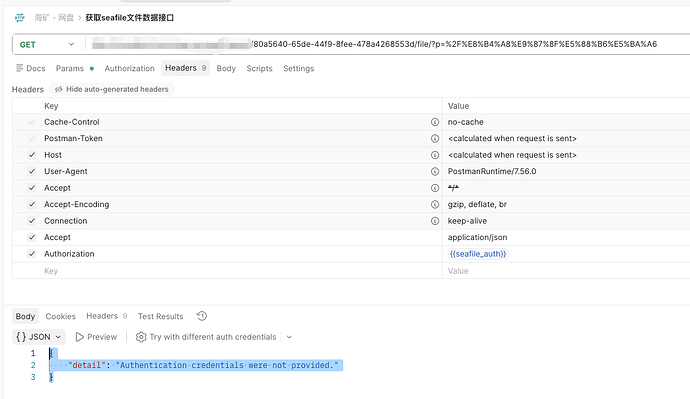690x399 pixels.
Task: Click the info icon on User-Agent row
Action: point(435,171)
